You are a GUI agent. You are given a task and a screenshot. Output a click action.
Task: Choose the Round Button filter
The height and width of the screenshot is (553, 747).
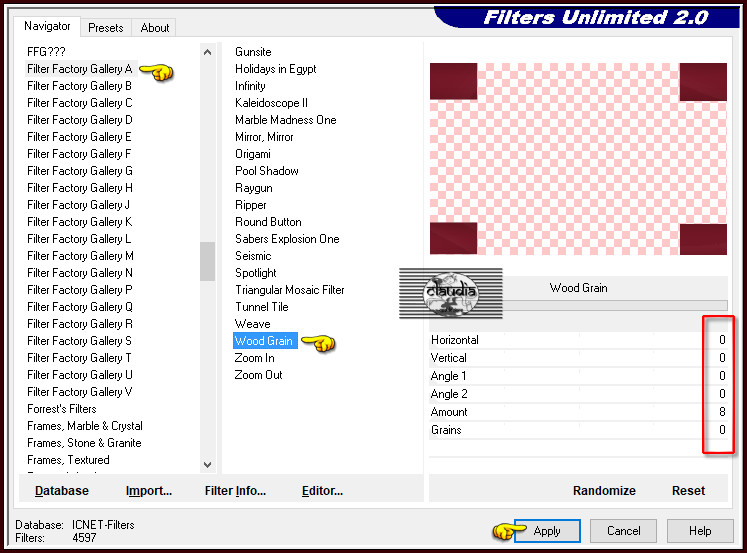pos(268,222)
